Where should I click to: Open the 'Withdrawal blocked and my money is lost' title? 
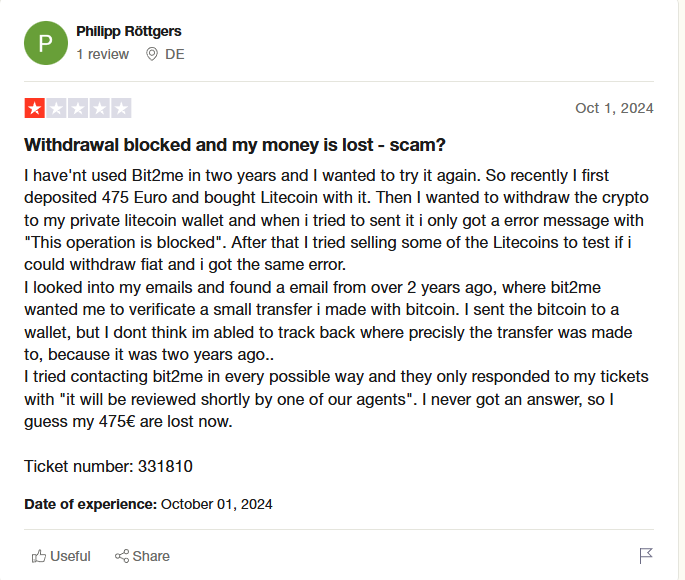click(235, 144)
